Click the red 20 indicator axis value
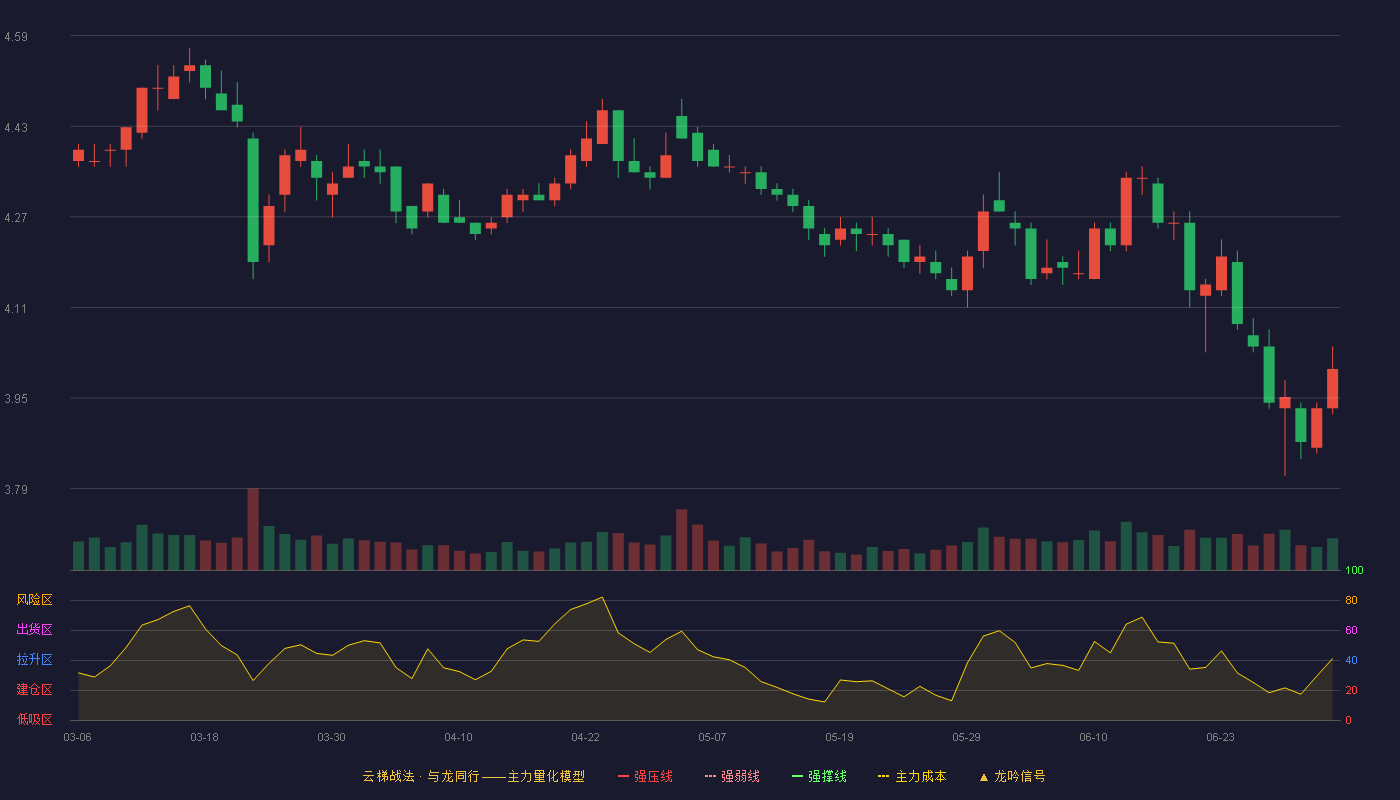 pos(1351,691)
